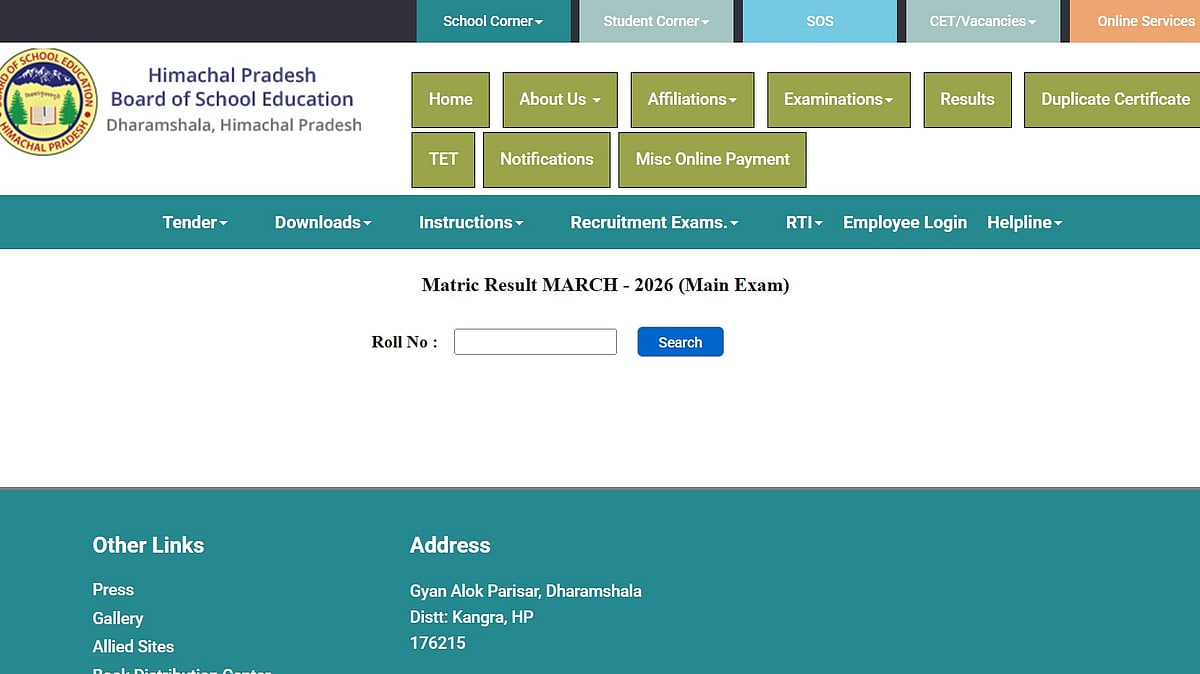Expand the Downloads dropdown
This screenshot has height=674, width=1200.
pyautogui.click(x=323, y=222)
